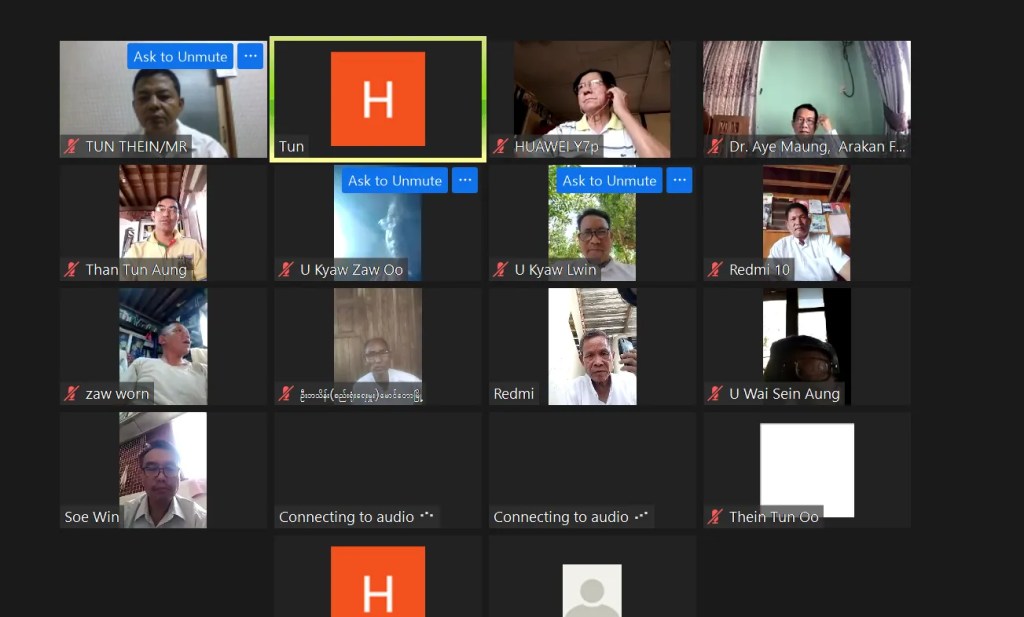Click muted mic icon on Burmese-named participant tile
The image size is (1024, 617).
coord(286,394)
